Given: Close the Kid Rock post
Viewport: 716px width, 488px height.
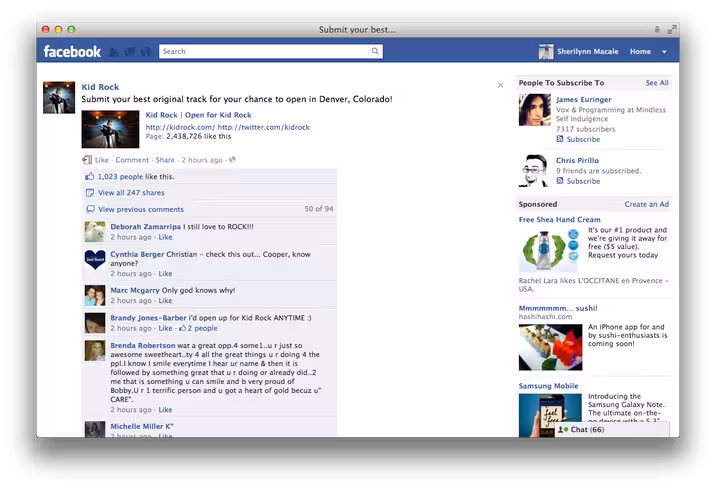Looking at the screenshot, I should point(500,85).
